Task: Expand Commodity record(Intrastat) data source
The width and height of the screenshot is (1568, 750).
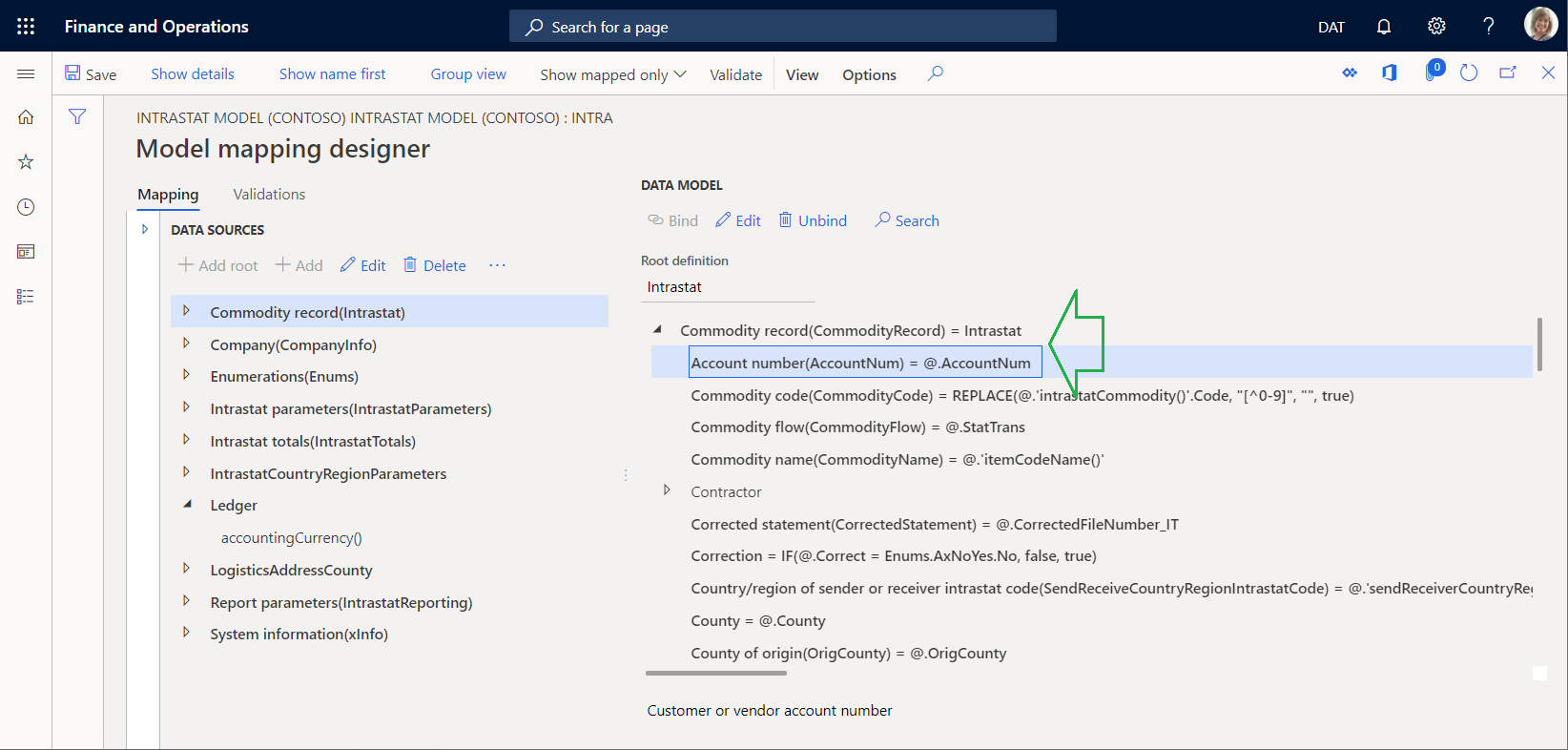Action: pyautogui.click(x=186, y=311)
